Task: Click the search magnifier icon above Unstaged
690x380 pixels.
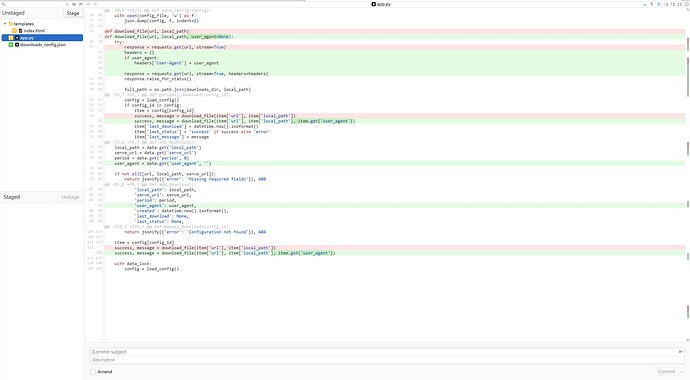Action: pos(4,4)
